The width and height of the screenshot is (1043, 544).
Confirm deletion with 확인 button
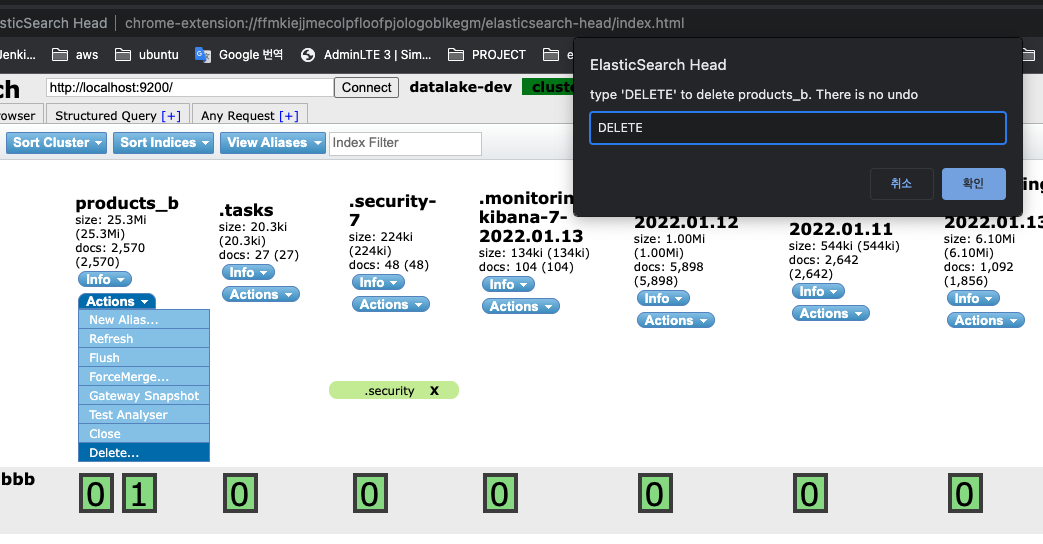(x=973, y=184)
